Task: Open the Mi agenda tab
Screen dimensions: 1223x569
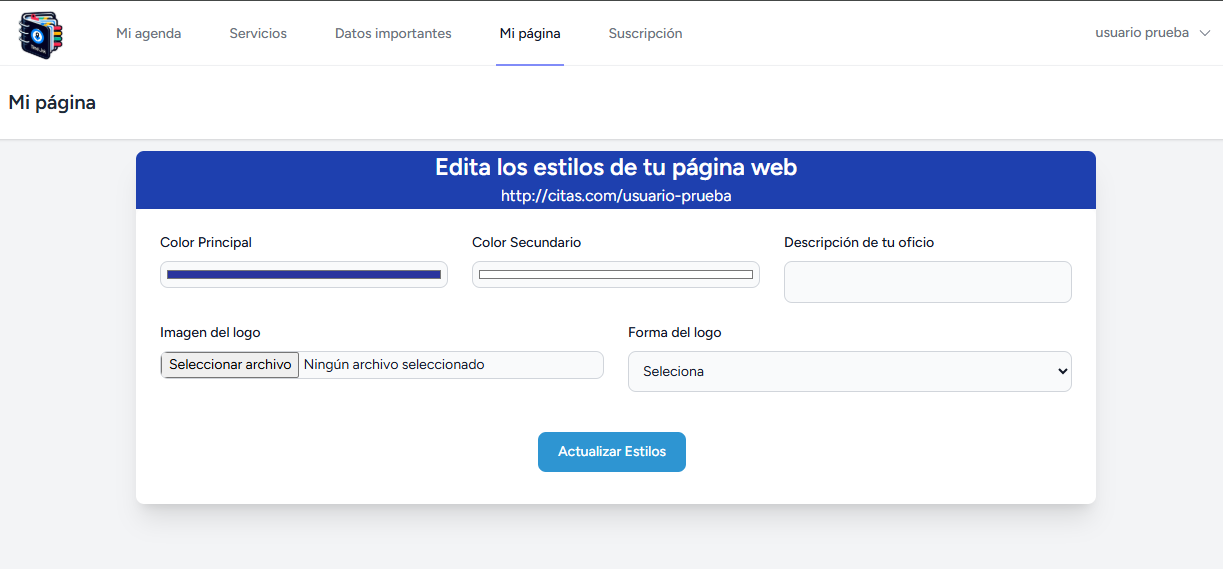Action: [149, 33]
